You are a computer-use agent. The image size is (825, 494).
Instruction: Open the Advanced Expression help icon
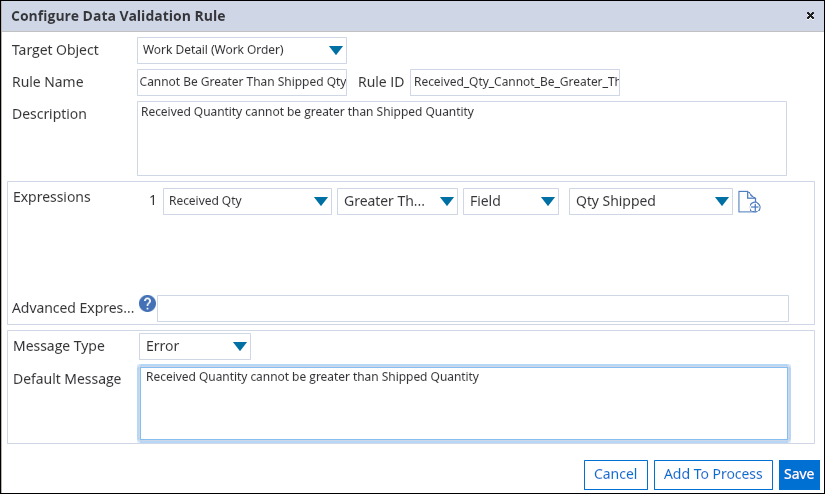tap(147, 304)
